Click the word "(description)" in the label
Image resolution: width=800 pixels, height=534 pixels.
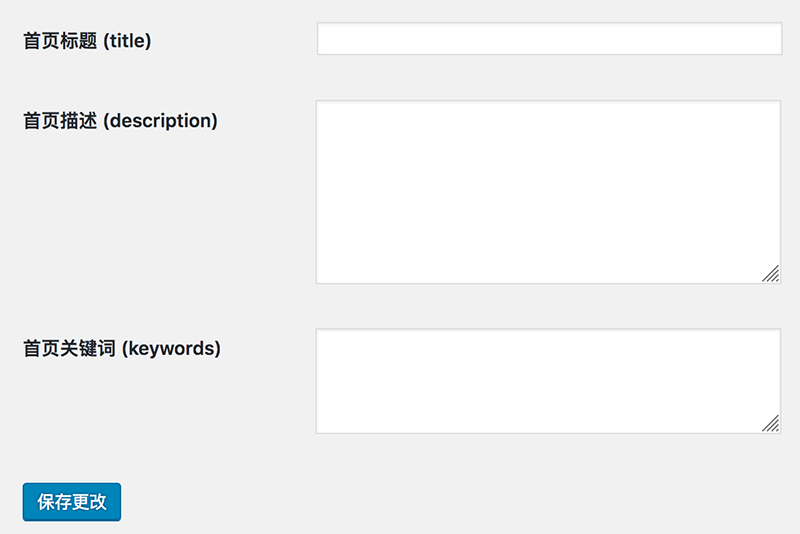160,121
